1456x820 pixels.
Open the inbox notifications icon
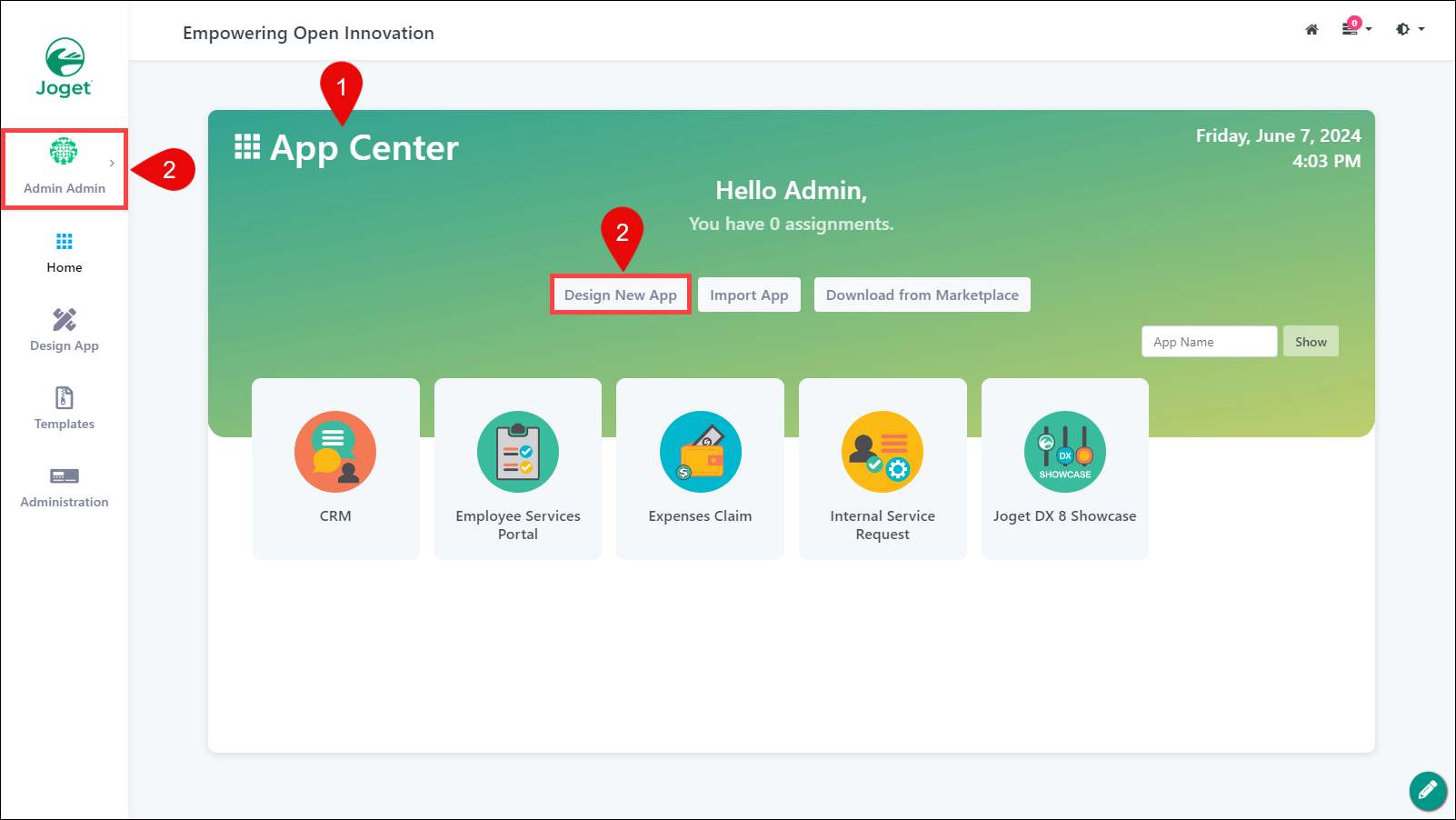[1351, 28]
